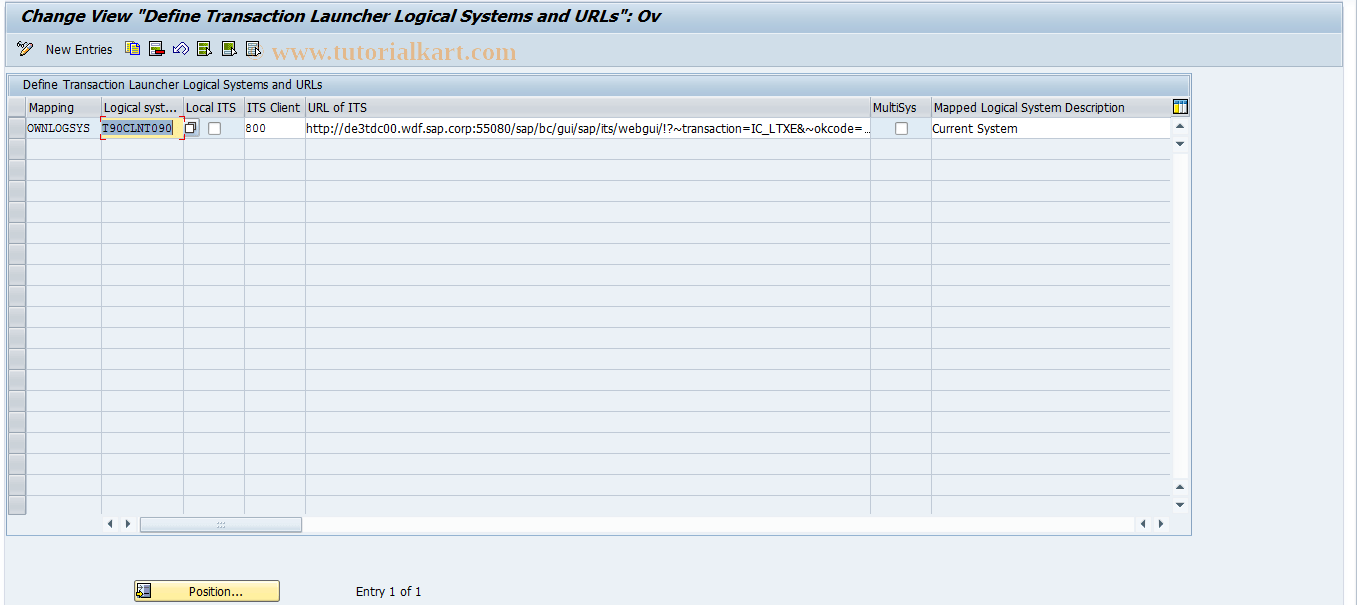The height and width of the screenshot is (605, 1357).
Task: Click the Deselect All icon
Action: pos(252,48)
